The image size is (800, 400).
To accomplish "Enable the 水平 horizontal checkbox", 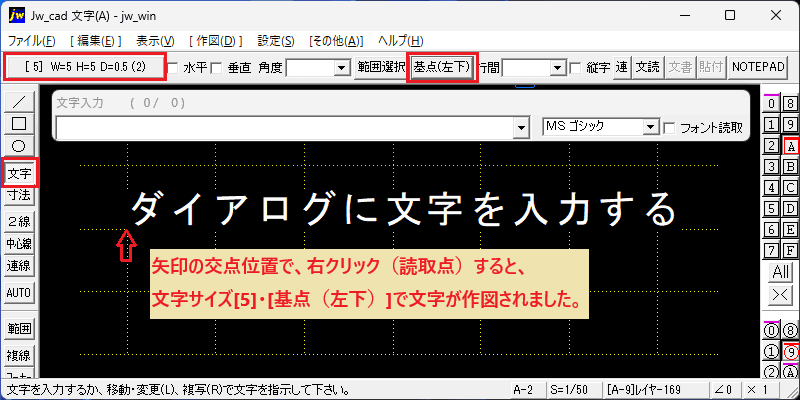I will (173, 68).
